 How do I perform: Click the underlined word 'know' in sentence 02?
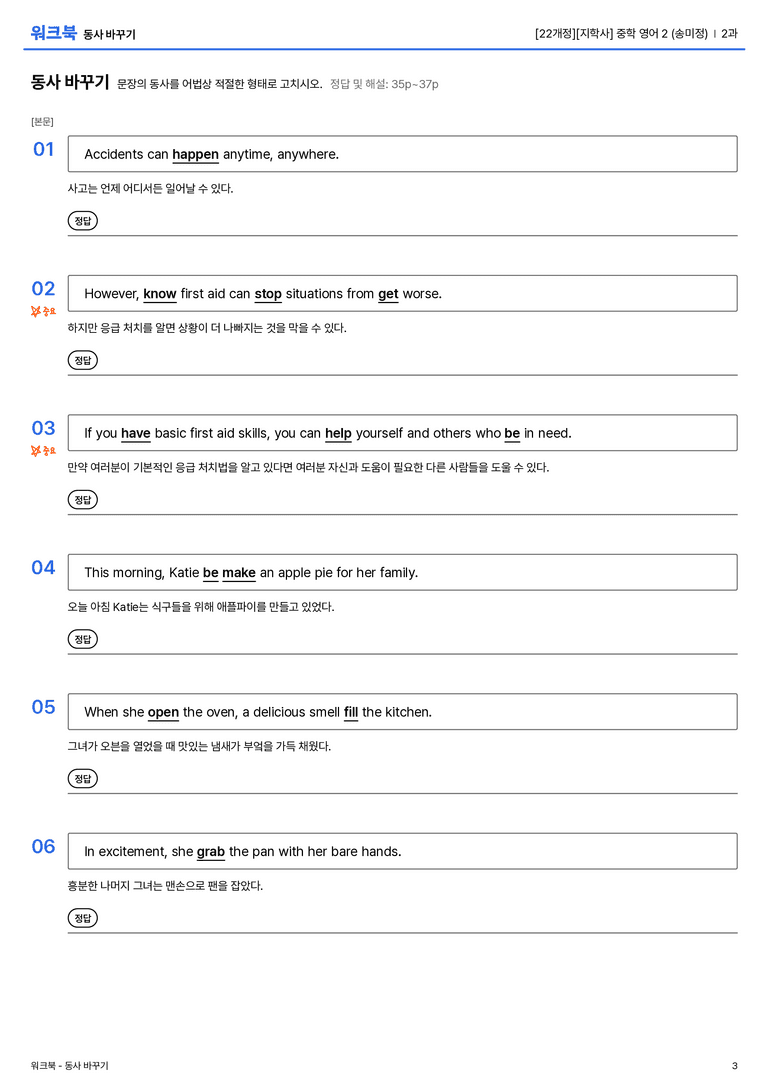point(160,293)
